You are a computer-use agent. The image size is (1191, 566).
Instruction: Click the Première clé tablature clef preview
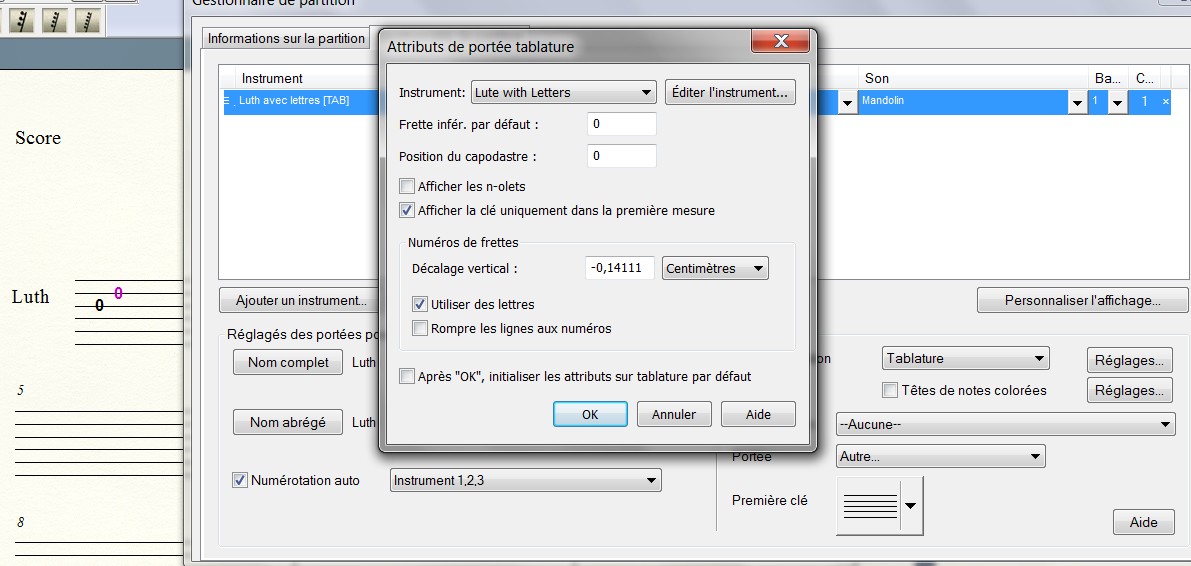click(870, 505)
